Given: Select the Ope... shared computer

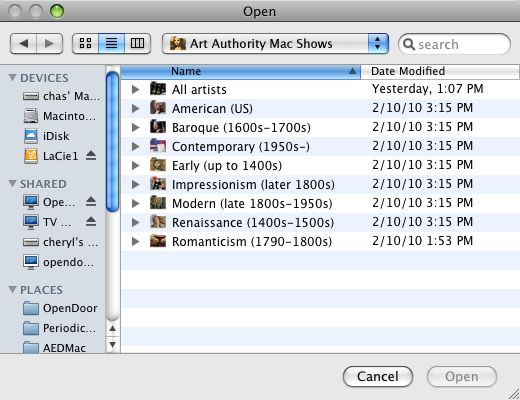Looking at the screenshot, I should (x=49, y=202).
